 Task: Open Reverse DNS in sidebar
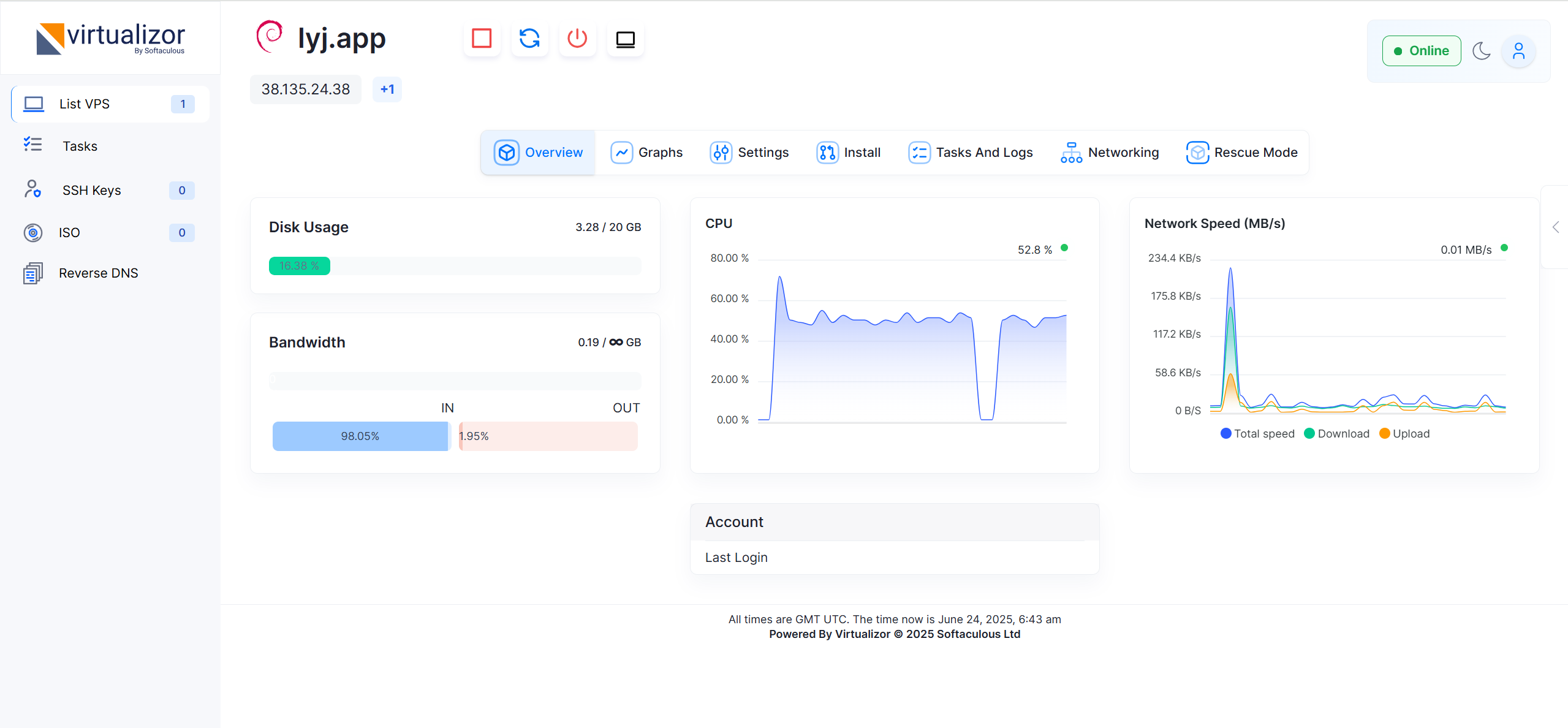(110, 273)
